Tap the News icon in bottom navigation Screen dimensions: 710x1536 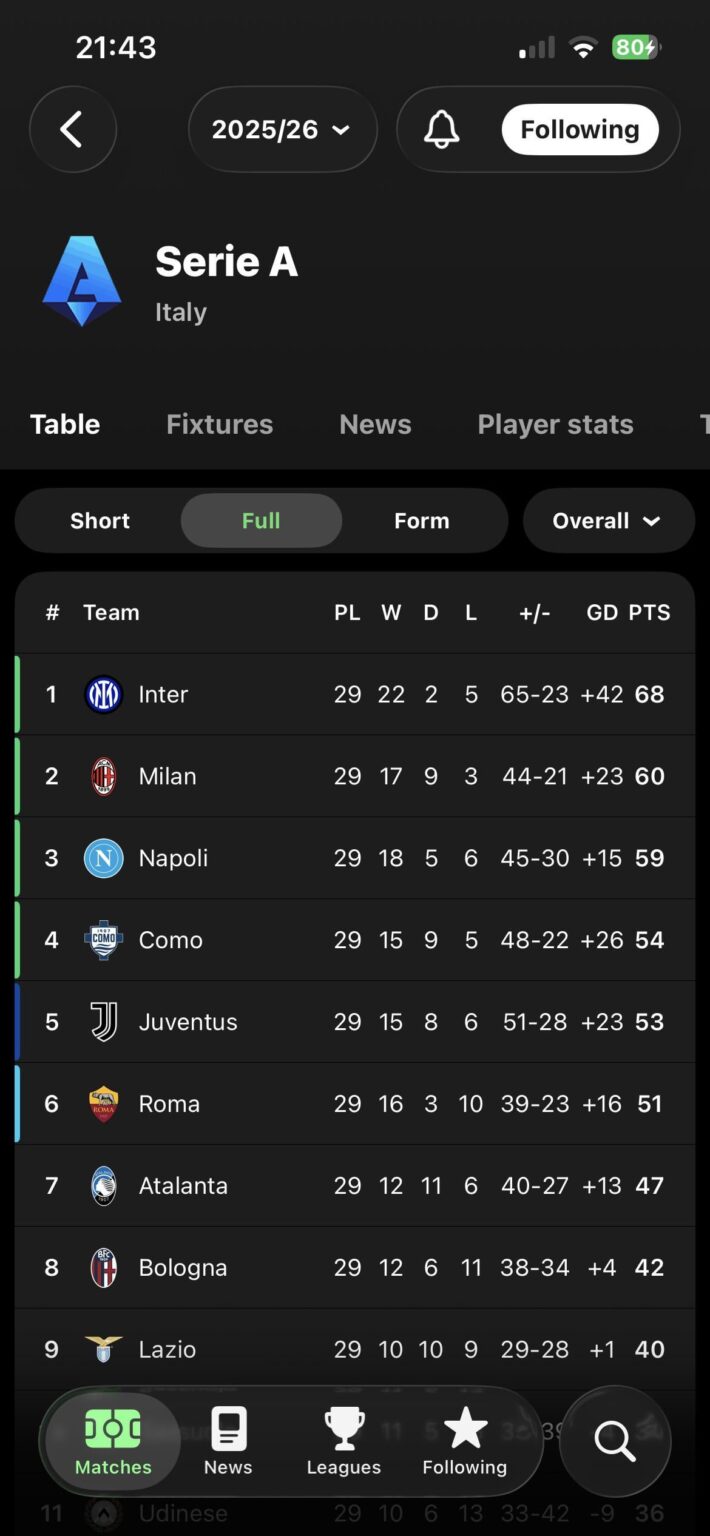(227, 1440)
